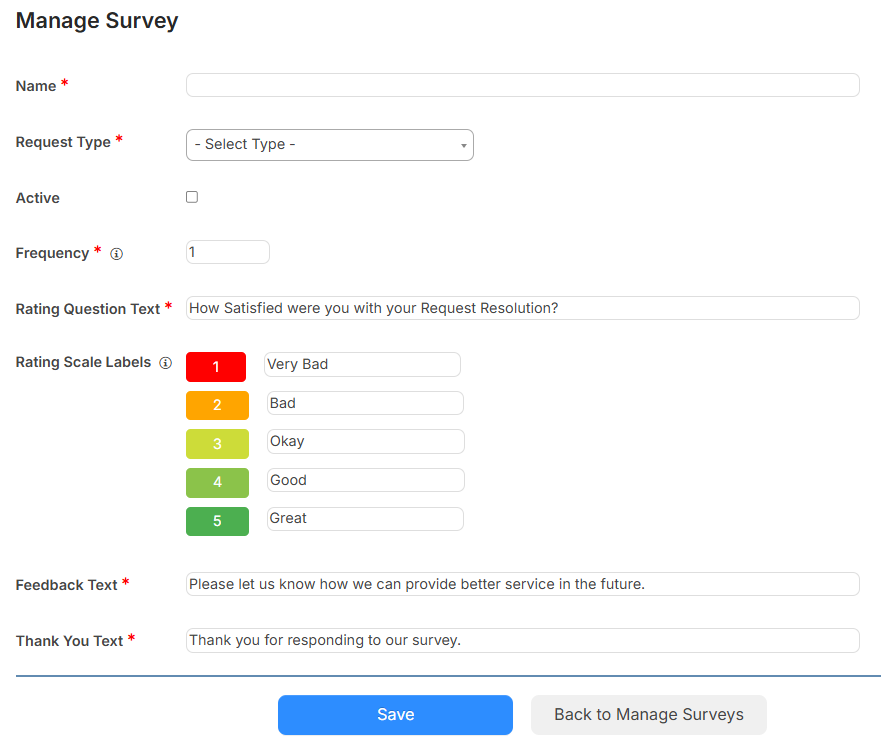
Task: Click the Thank You Text input field
Action: 522,640
